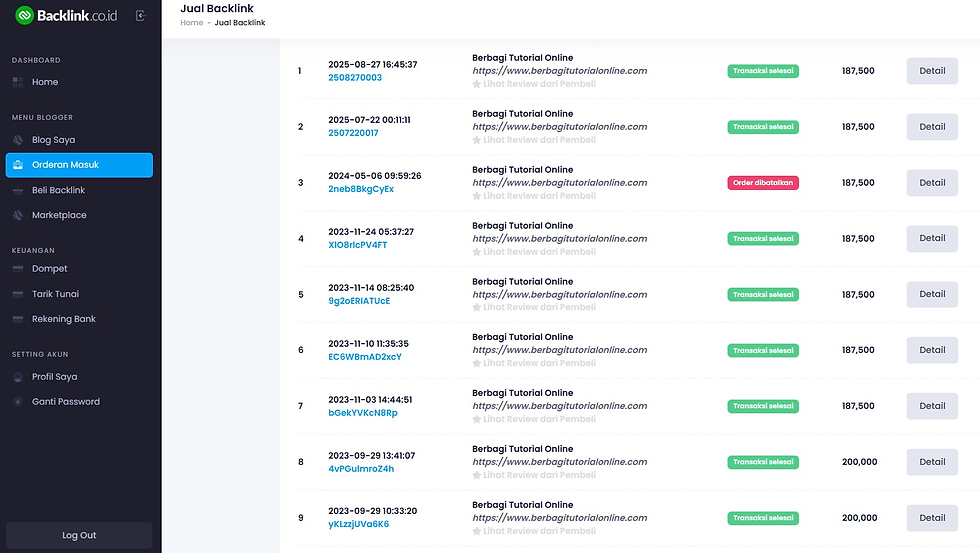Viewport: 980px width, 553px height.
Task: Click the Rekening Bank icon
Action: tap(18, 319)
